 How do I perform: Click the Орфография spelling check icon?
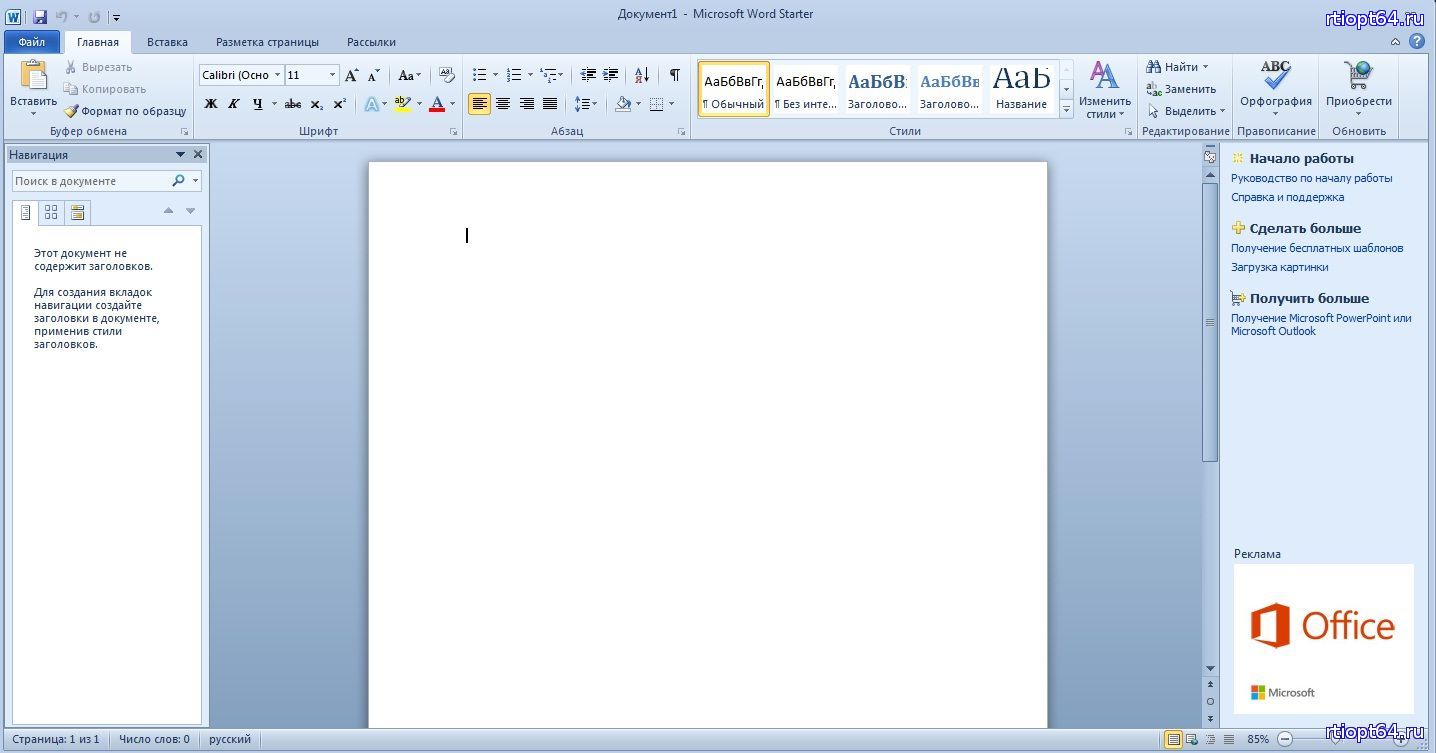pyautogui.click(x=1275, y=75)
